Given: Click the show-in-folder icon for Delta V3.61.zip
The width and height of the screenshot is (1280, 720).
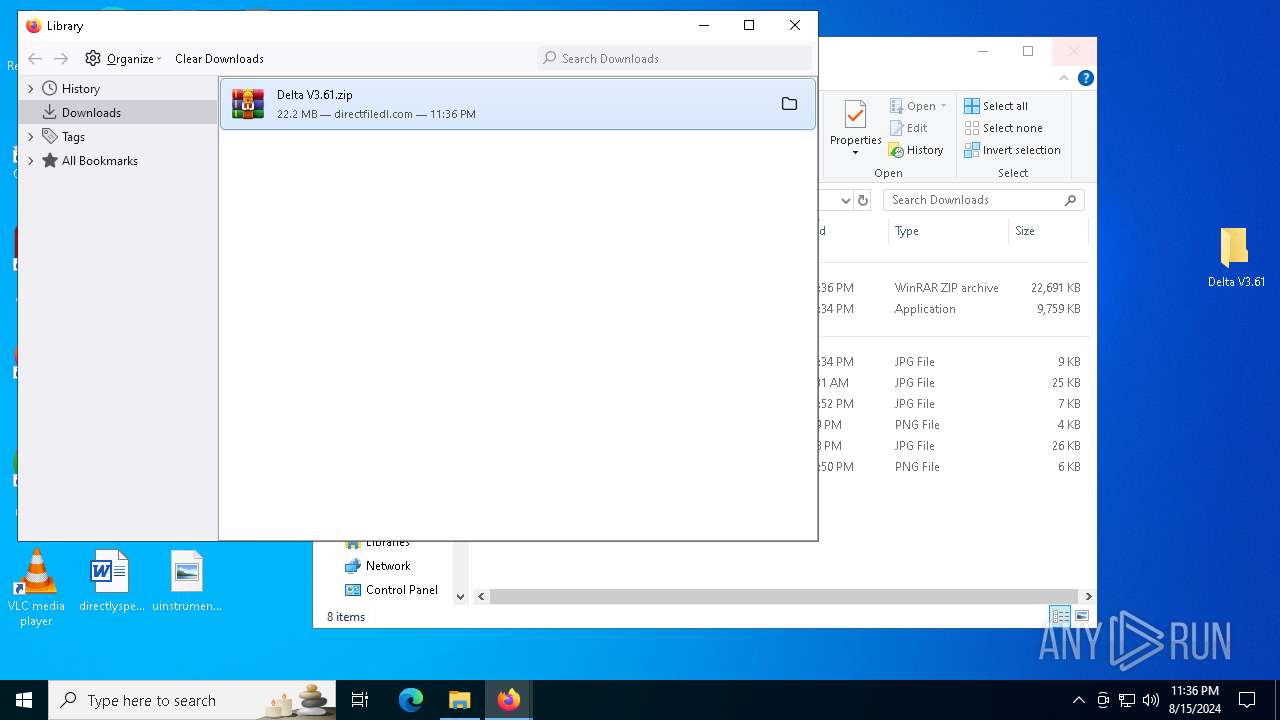Looking at the screenshot, I should pyautogui.click(x=789, y=104).
